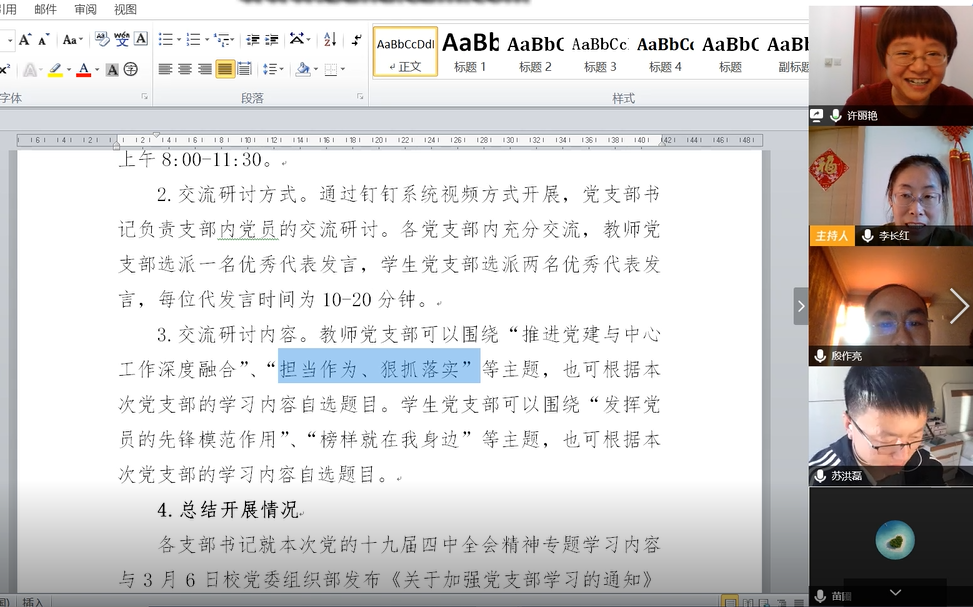Toggle justify alignment button
973x607 pixels.
225,69
